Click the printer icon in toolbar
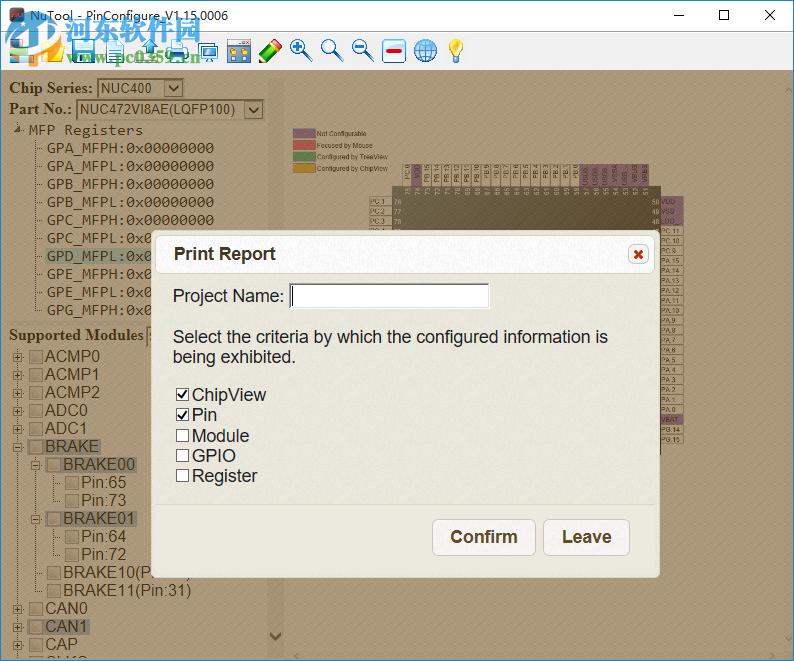794x661 pixels. (177, 51)
